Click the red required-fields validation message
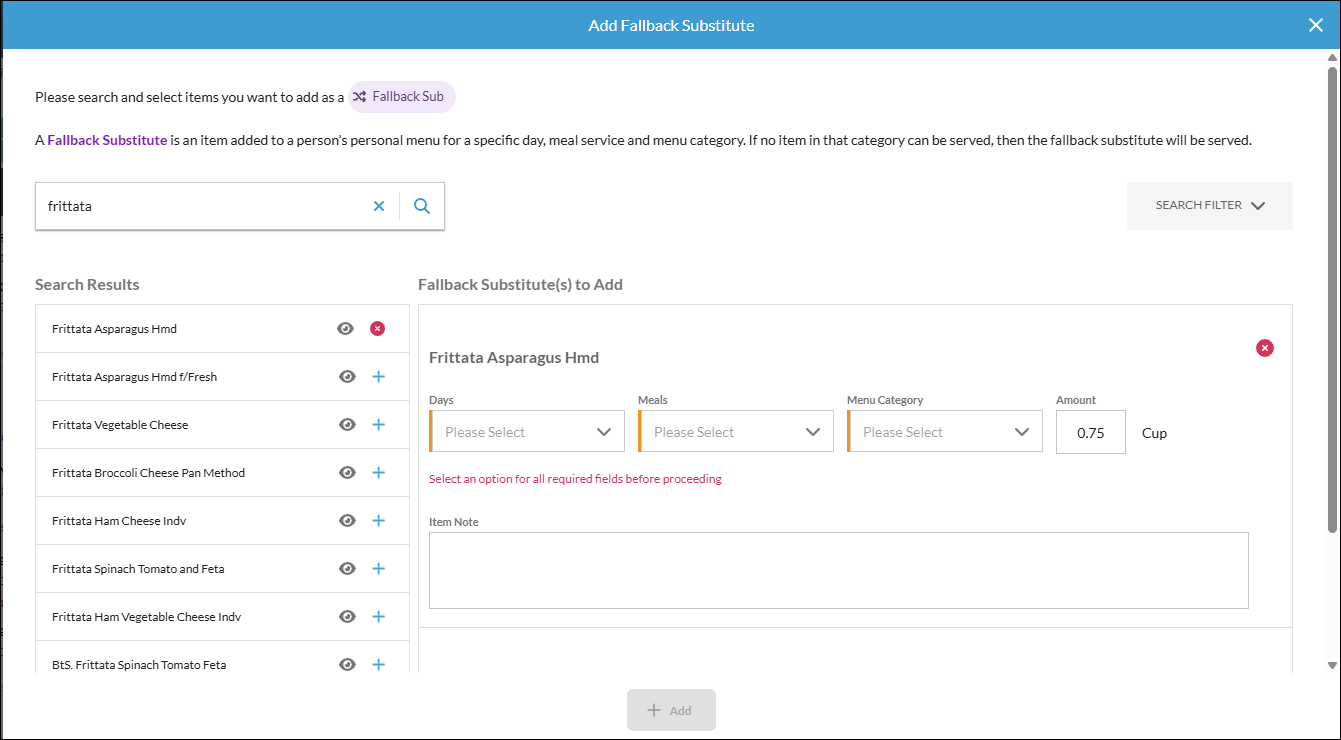The height and width of the screenshot is (740, 1341). [x=575, y=479]
